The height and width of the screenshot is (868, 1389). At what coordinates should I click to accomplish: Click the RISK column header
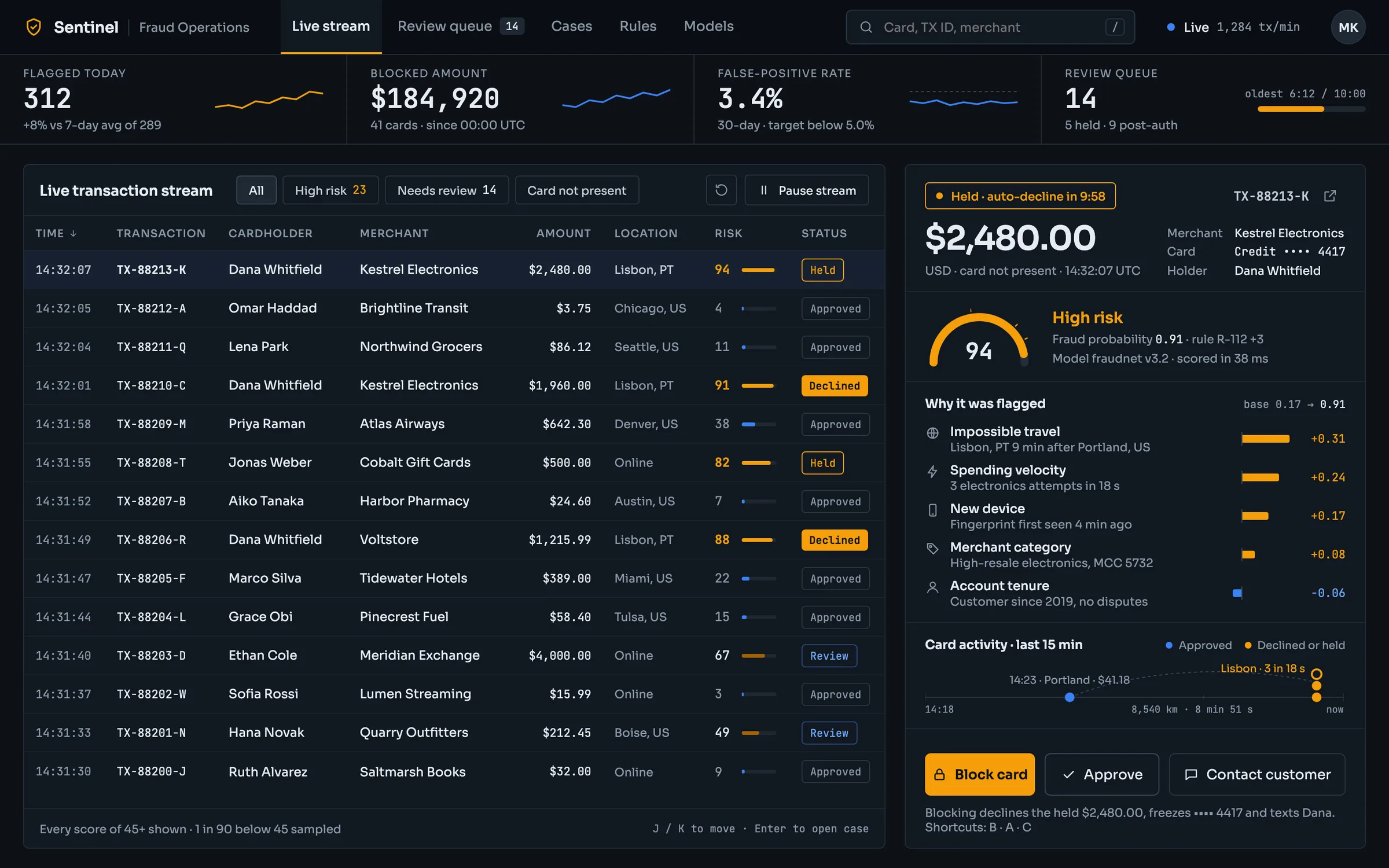pyautogui.click(x=728, y=233)
